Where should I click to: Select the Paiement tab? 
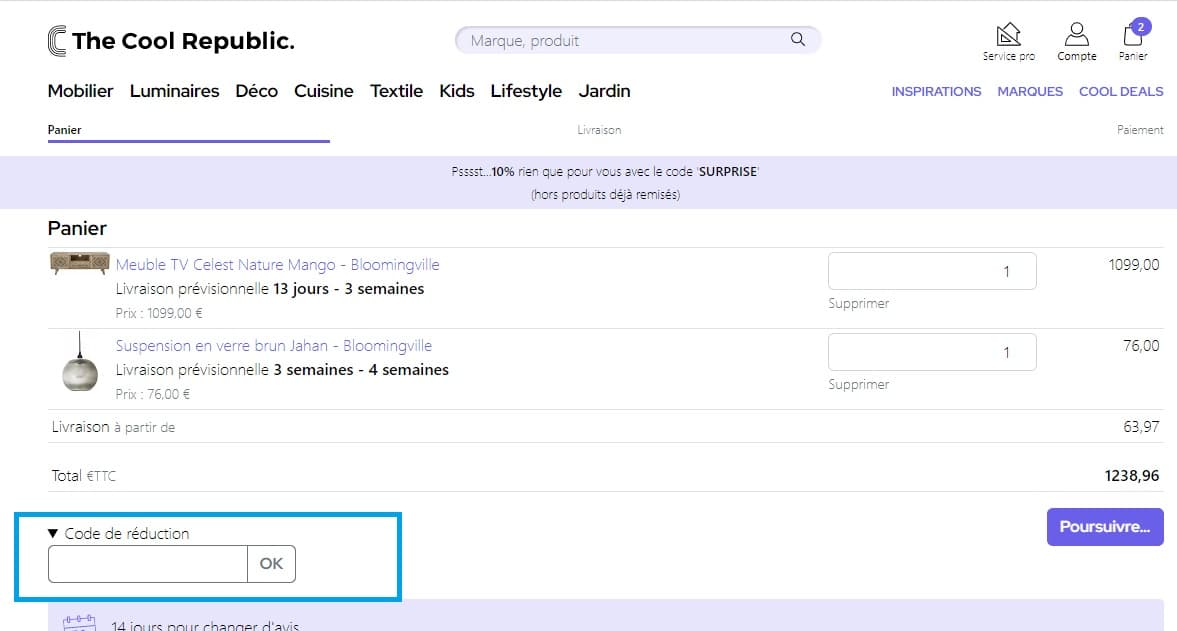(1142, 129)
